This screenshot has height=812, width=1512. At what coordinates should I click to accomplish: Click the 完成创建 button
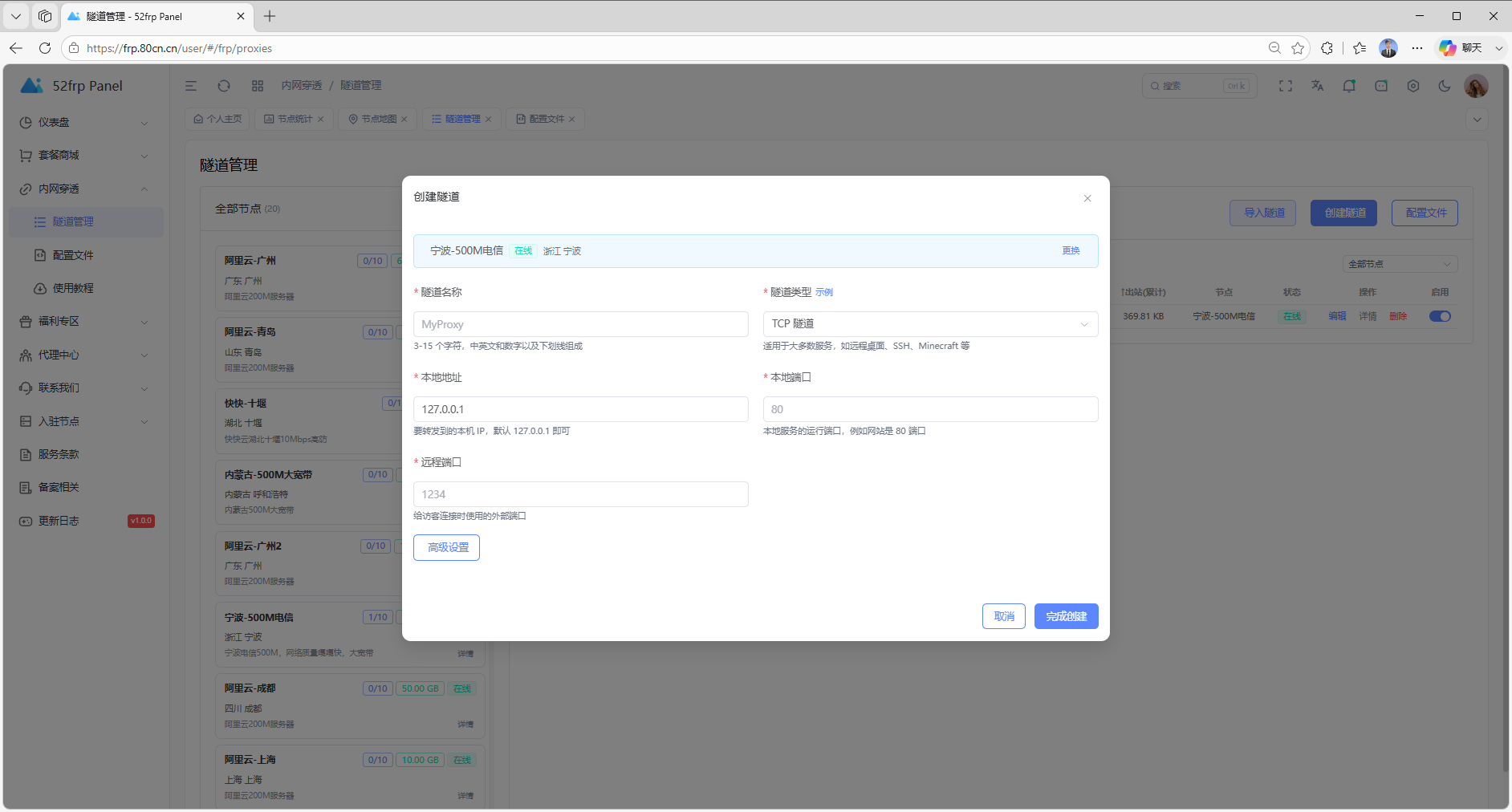[1066, 616]
